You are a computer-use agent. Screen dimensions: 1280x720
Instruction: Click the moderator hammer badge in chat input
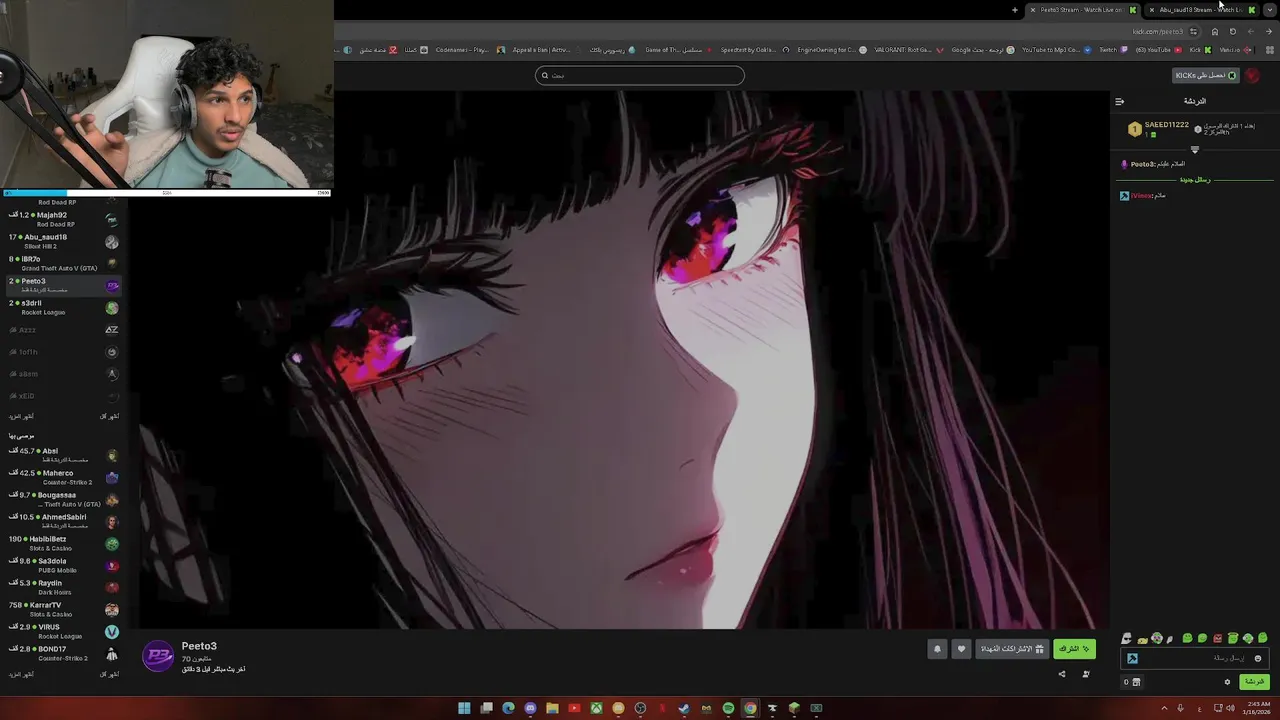pos(1133,658)
